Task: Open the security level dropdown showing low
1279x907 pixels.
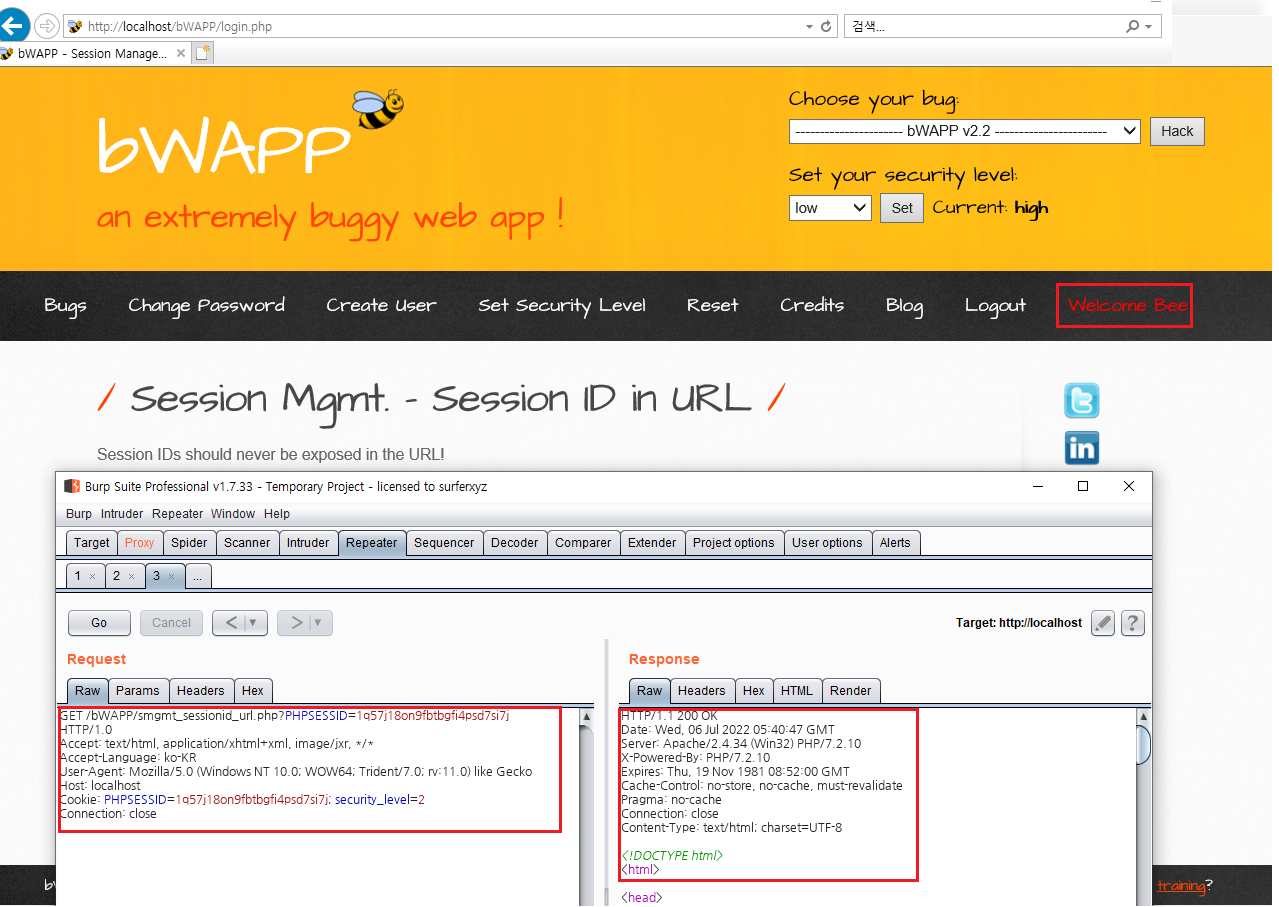Action: coord(830,208)
